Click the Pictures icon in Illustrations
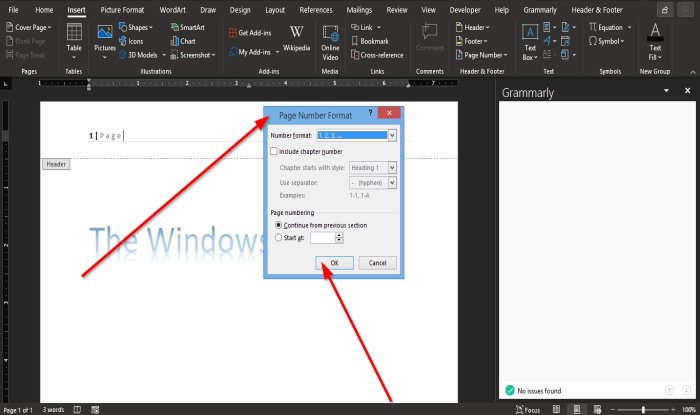 (105, 33)
